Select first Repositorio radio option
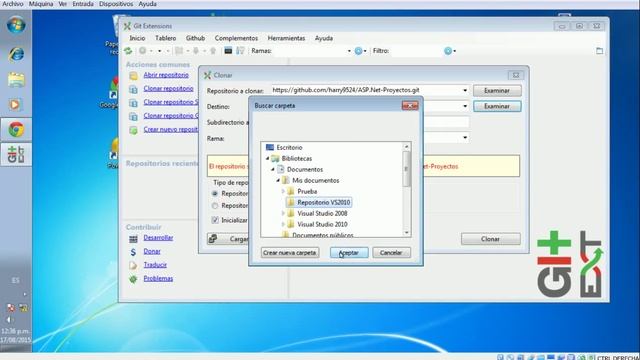The height and width of the screenshot is (360, 640). (x=215, y=193)
